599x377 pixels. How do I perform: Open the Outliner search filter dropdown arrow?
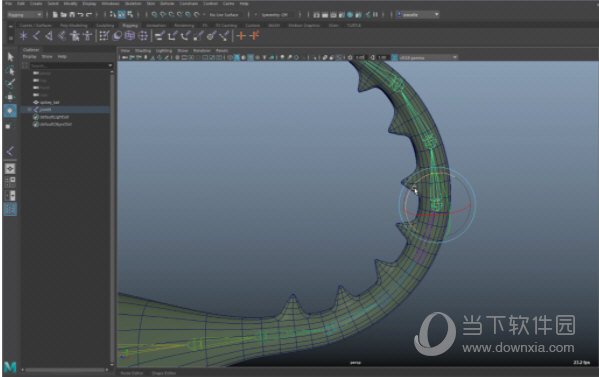coord(110,66)
